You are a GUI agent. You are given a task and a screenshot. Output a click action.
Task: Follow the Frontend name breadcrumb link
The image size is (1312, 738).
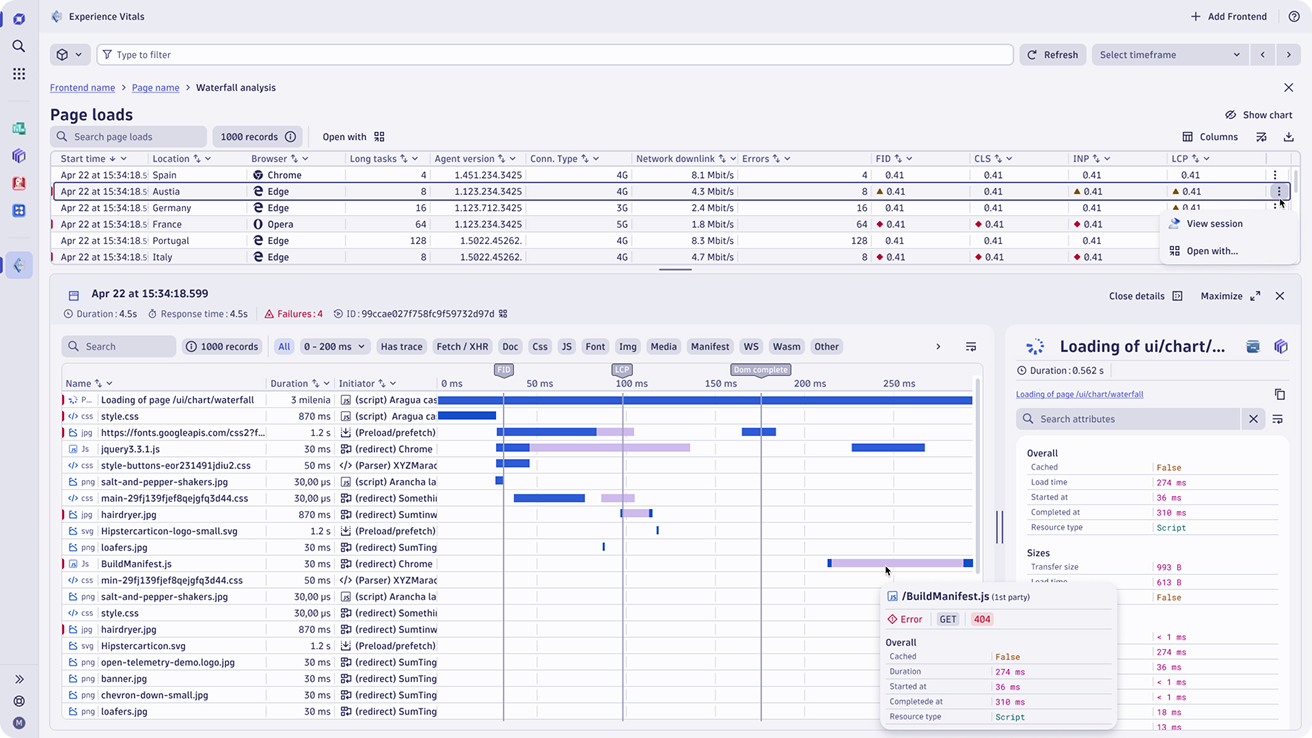point(83,88)
